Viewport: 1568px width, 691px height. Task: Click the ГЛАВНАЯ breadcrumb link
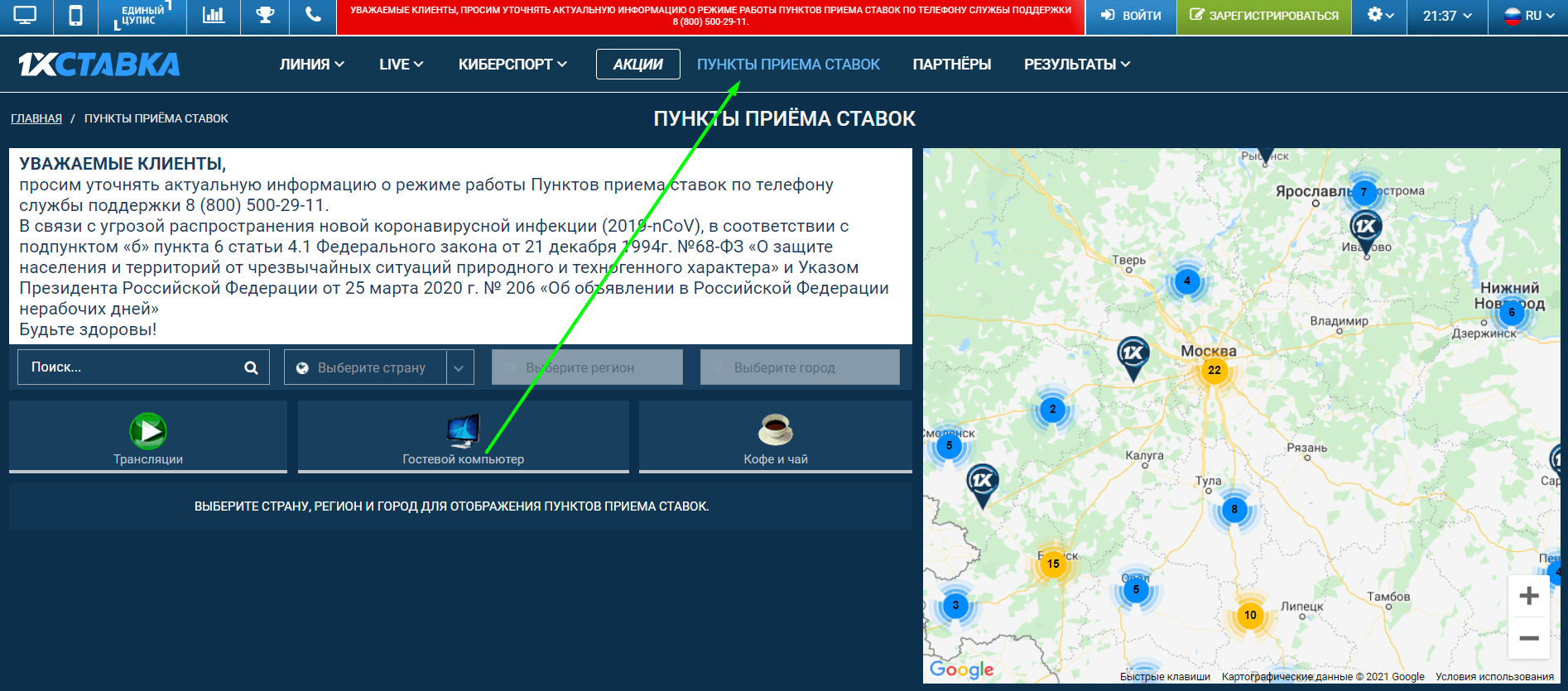tap(36, 118)
